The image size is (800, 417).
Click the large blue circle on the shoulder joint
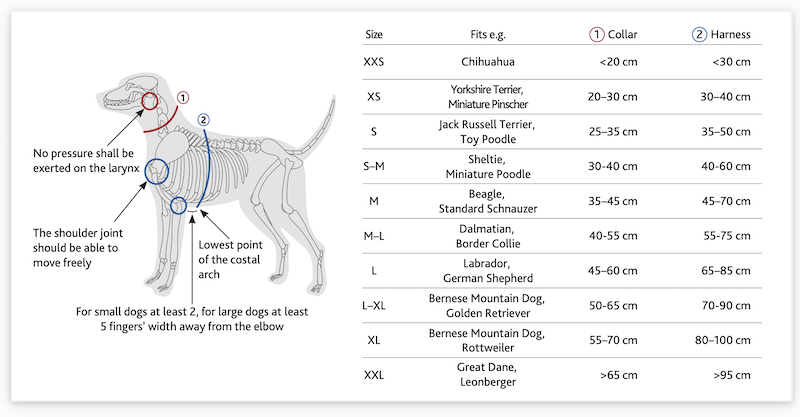[x=157, y=171]
